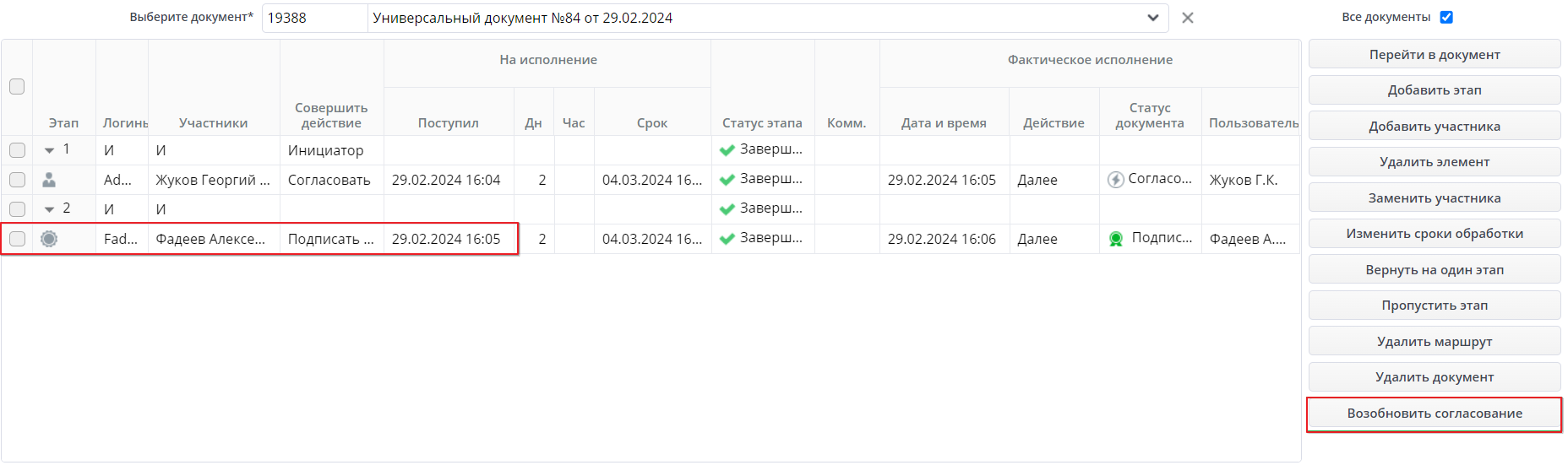
Task: Click green checkmark in Жуков row status cell
Action: [727, 180]
